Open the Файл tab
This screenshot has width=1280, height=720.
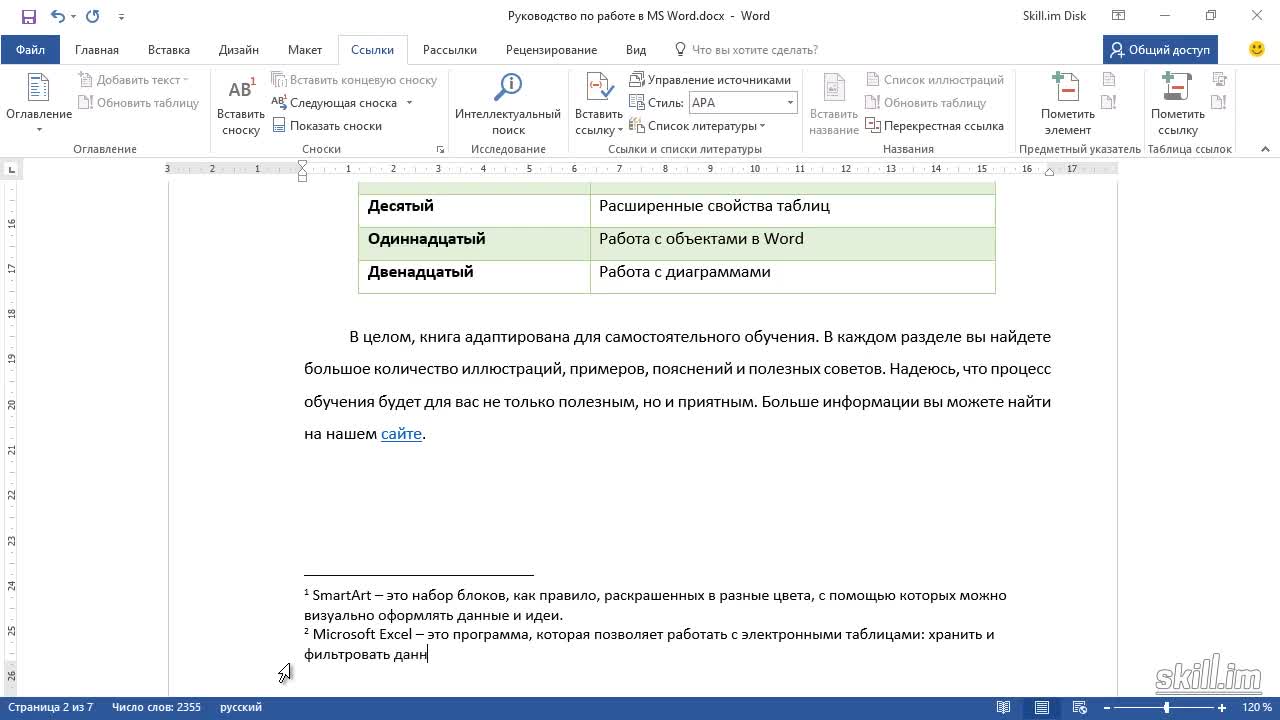[30, 49]
